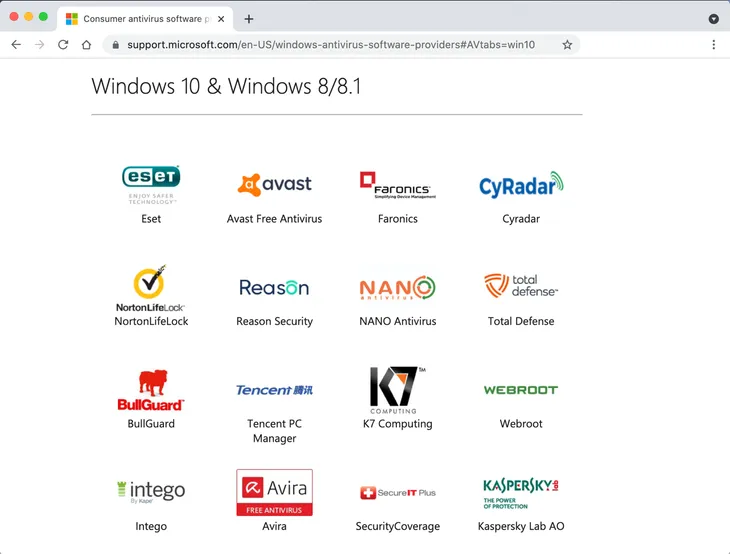Click the Total Defense shield logo
This screenshot has width=730, height=554.
pyautogui.click(x=521, y=285)
